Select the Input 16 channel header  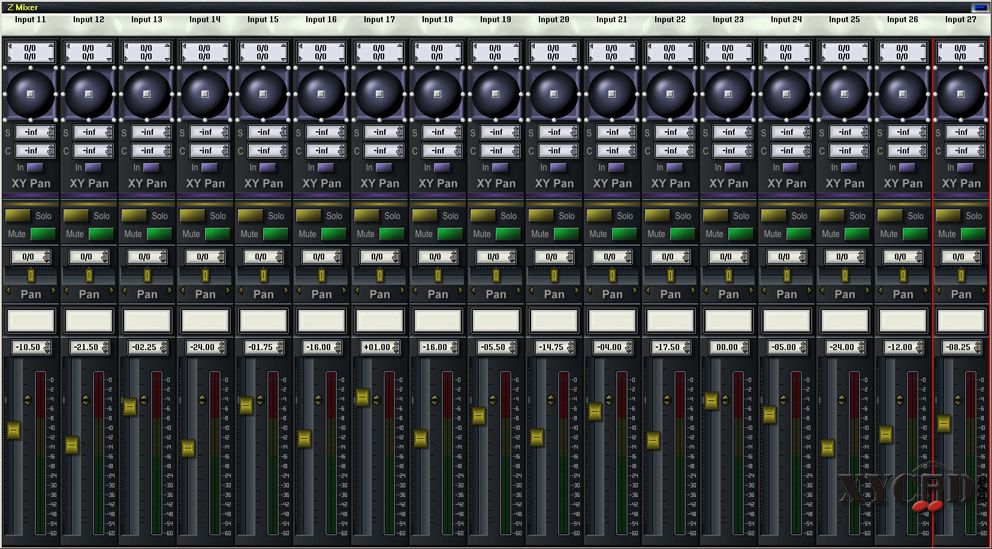tap(321, 20)
